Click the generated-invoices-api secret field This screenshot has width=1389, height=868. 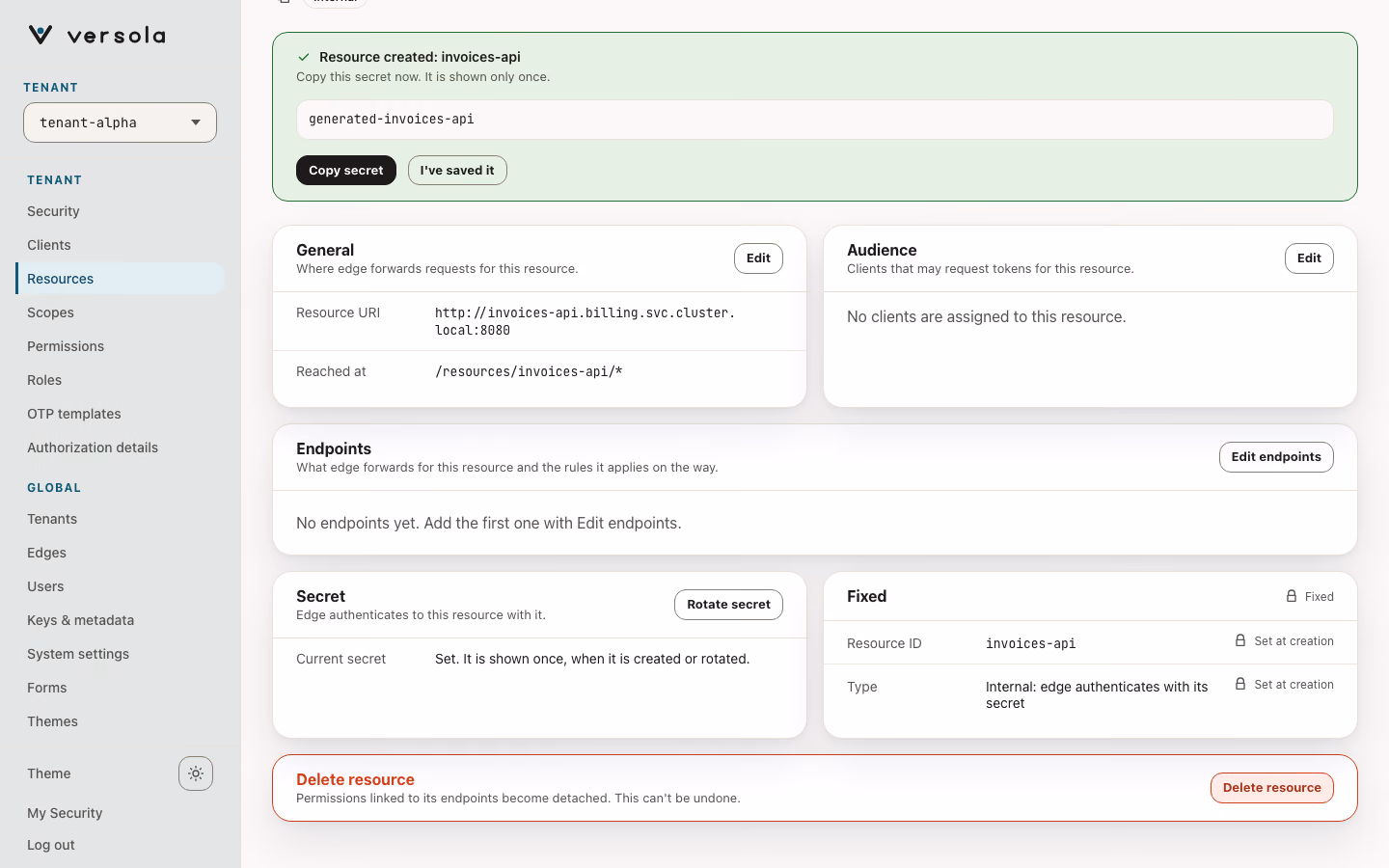[x=815, y=120]
